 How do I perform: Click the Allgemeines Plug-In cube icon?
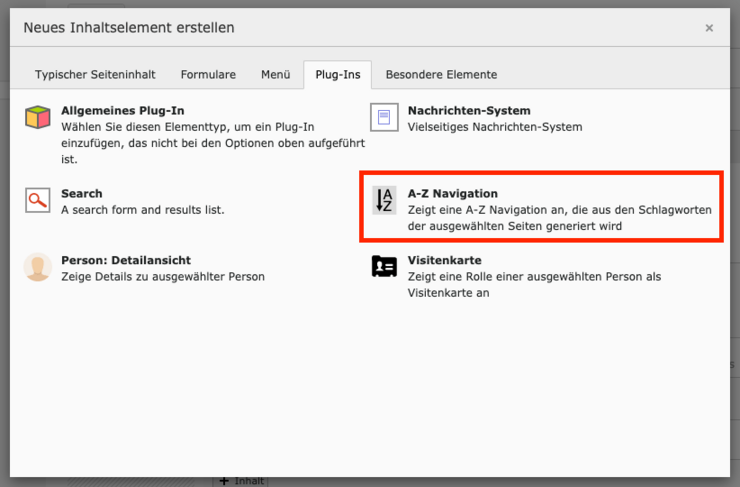click(x=38, y=118)
